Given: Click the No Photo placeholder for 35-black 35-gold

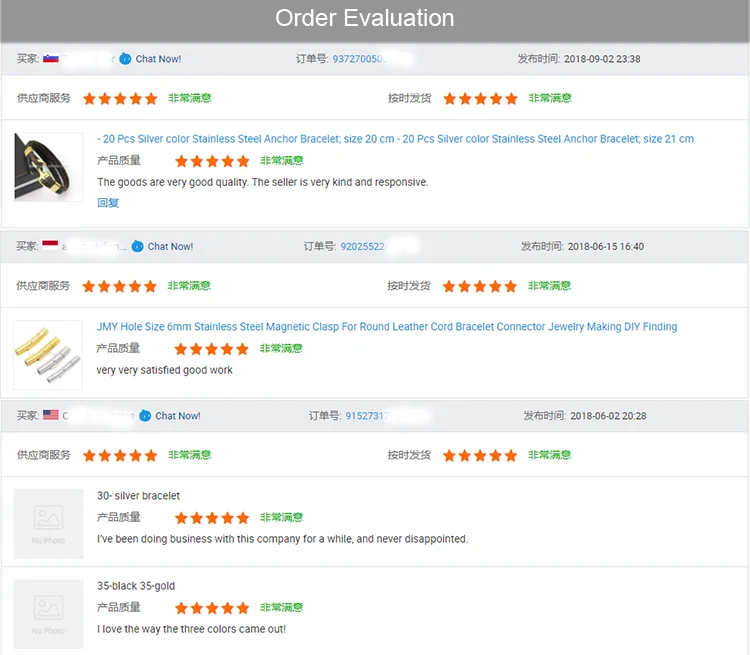Looking at the screenshot, I should click(48, 613).
